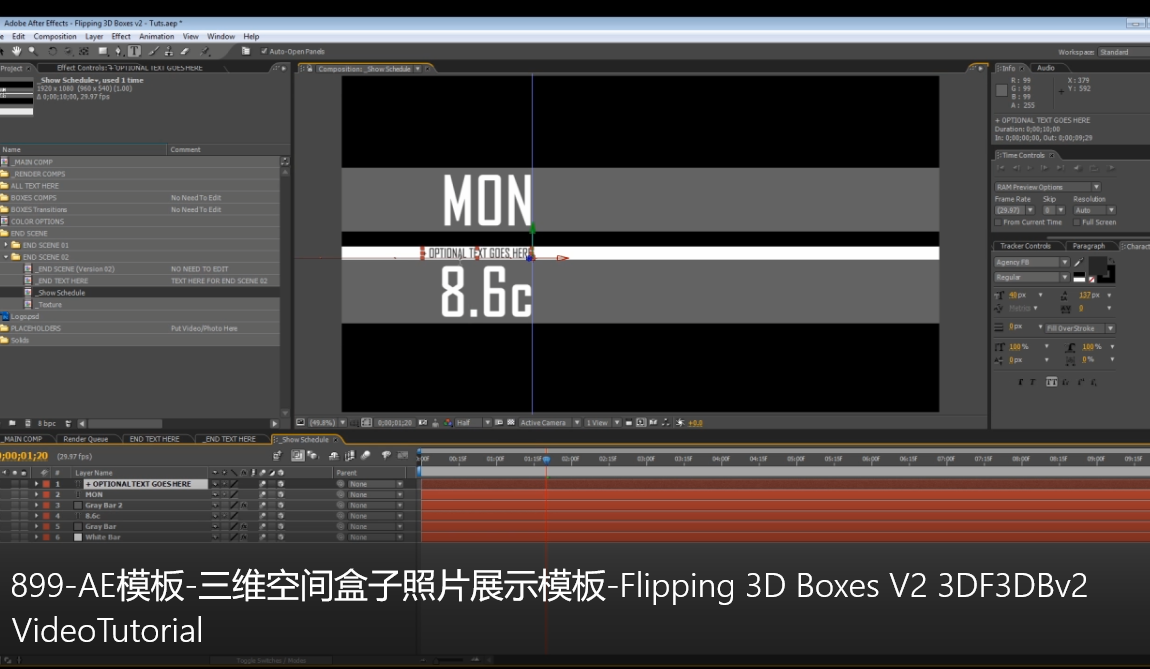Open the Half resolution dropdown in viewer

pos(473,423)
